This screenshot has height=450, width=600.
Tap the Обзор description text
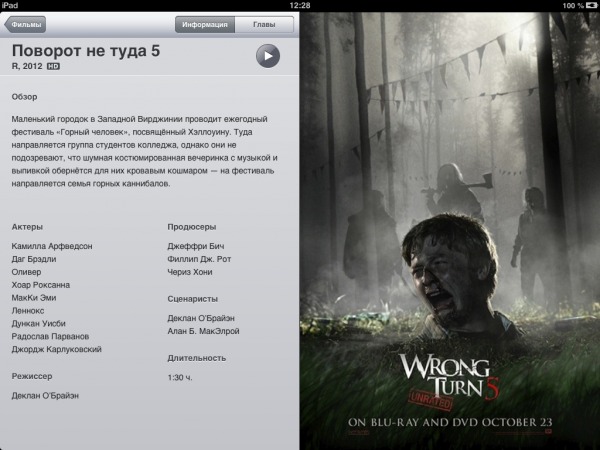(144, 151)
